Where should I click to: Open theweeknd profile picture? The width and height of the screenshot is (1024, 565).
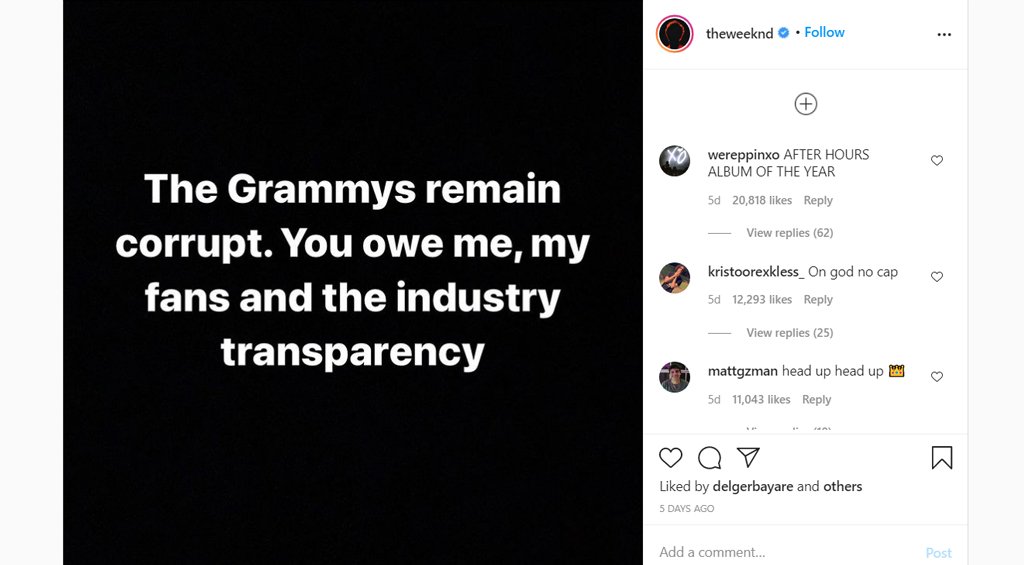[x=675, y=34]
